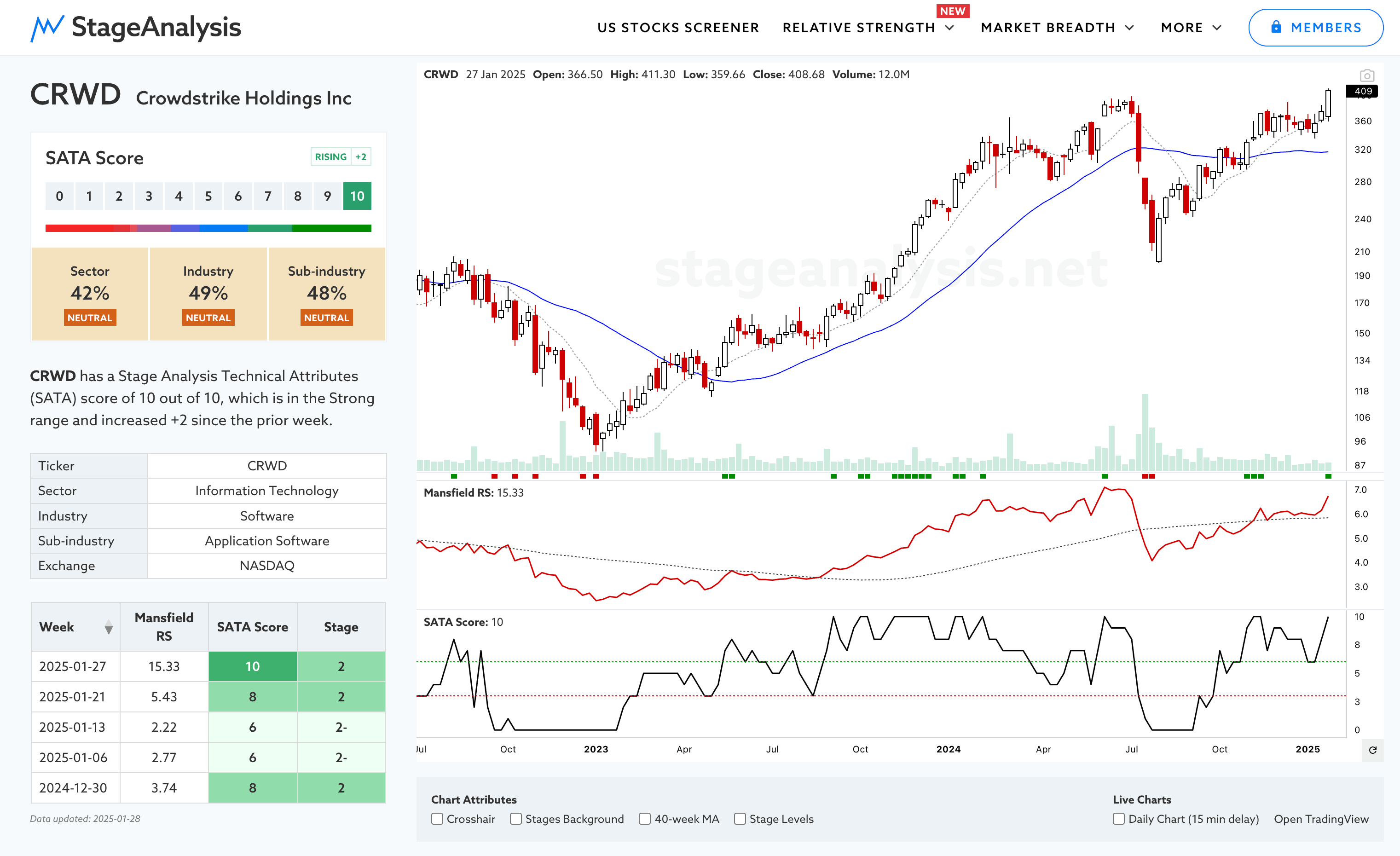
Task: Click the Sector 42% Neutral card
Action: 90,294
